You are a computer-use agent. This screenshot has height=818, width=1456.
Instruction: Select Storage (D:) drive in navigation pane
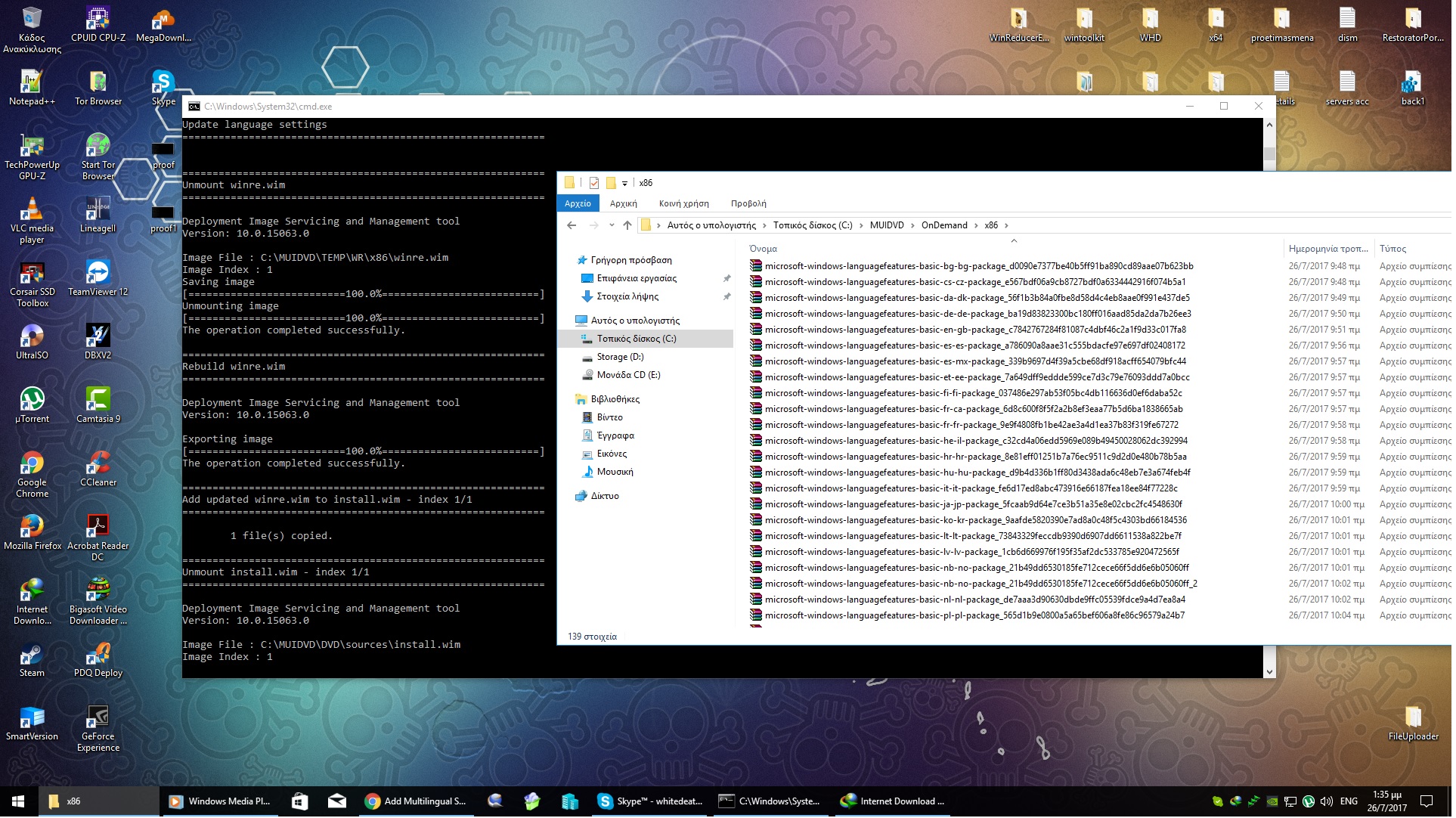(x=622, y=358)
